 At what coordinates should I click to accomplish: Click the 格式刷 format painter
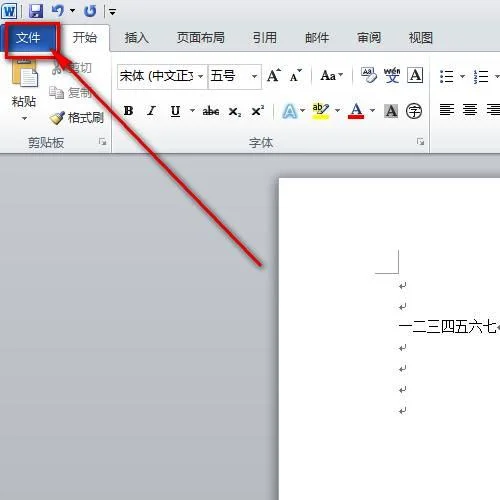pyautogui.click(x=77, y=118)
